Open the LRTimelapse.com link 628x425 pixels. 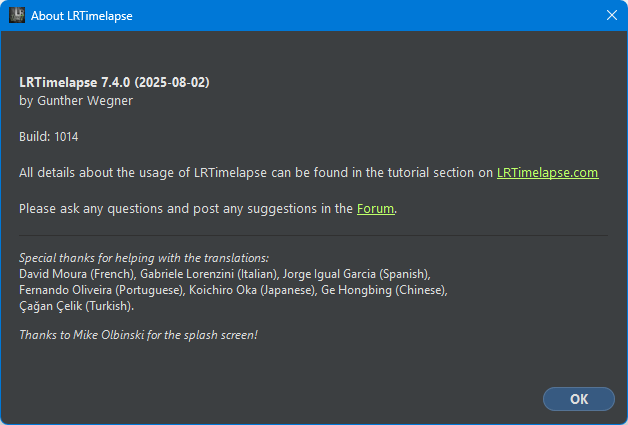click(x=547, y=172)
